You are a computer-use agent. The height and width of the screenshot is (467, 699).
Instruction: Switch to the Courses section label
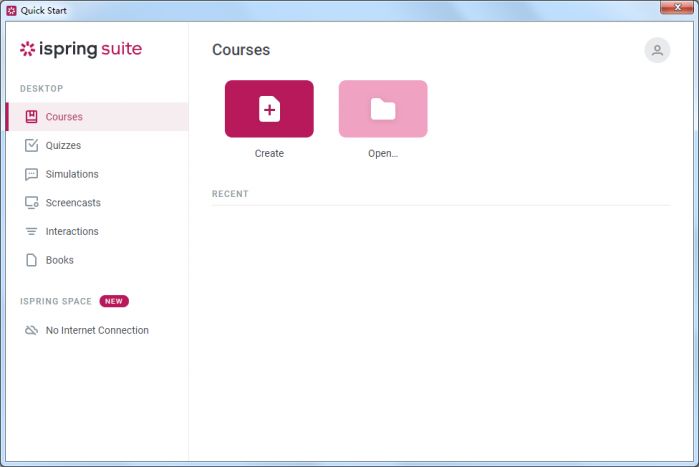64,117
